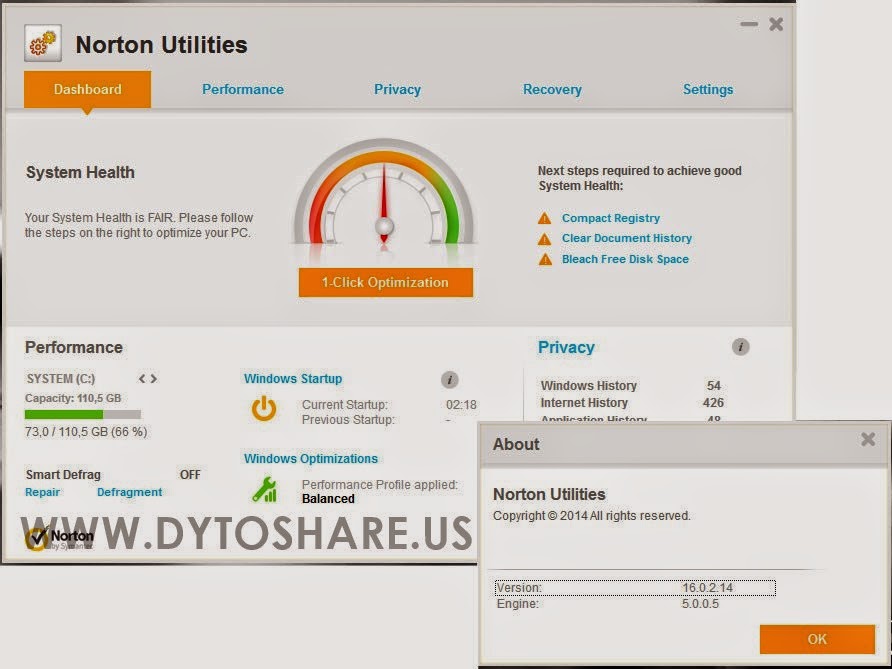Screen dimensions: 892x669
Task: Click the Privacy heading in the lower panel
Action: [x=566, y=347]
